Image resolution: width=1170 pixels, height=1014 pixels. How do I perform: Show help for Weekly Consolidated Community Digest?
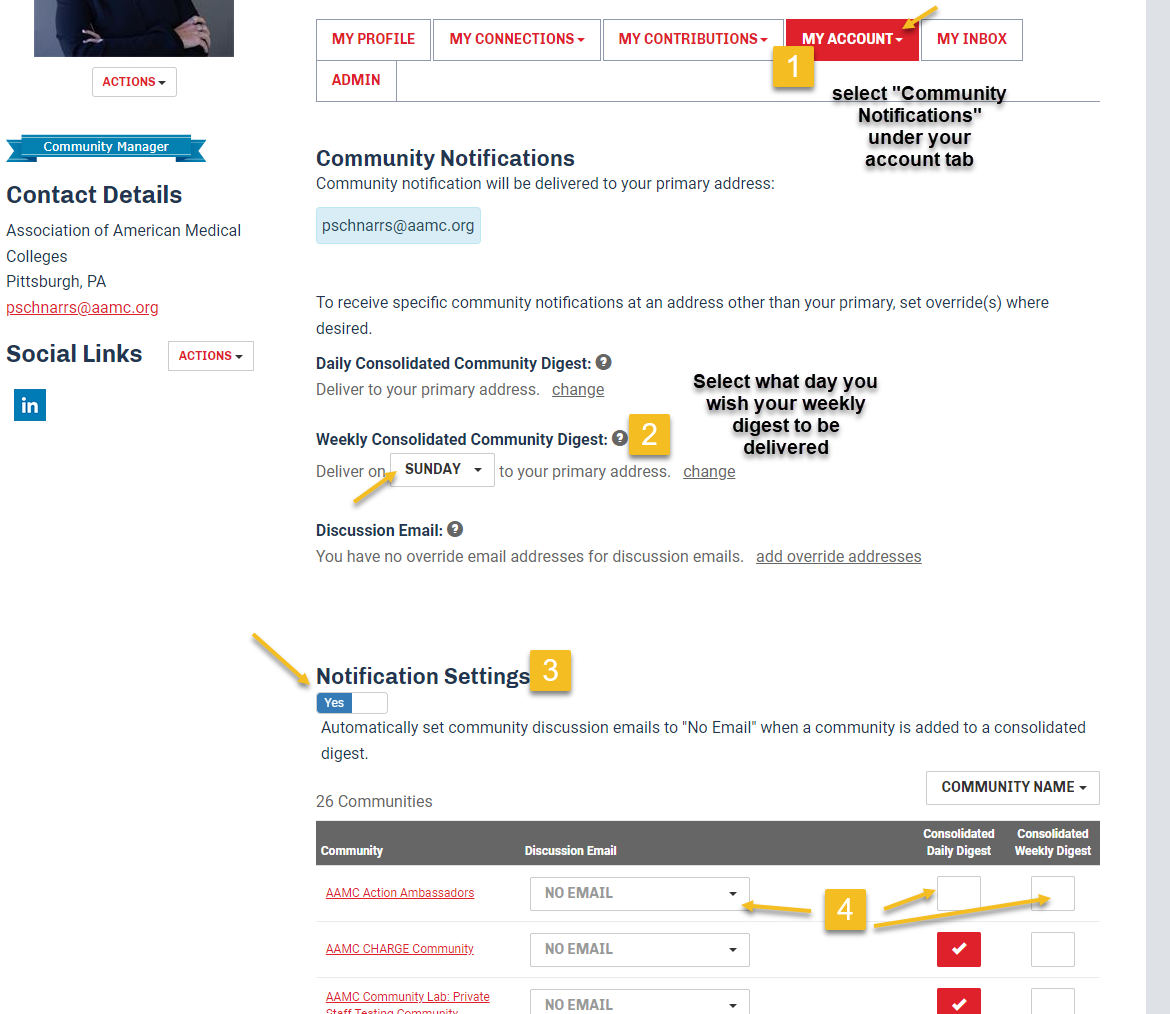click(x=619, y=438)
